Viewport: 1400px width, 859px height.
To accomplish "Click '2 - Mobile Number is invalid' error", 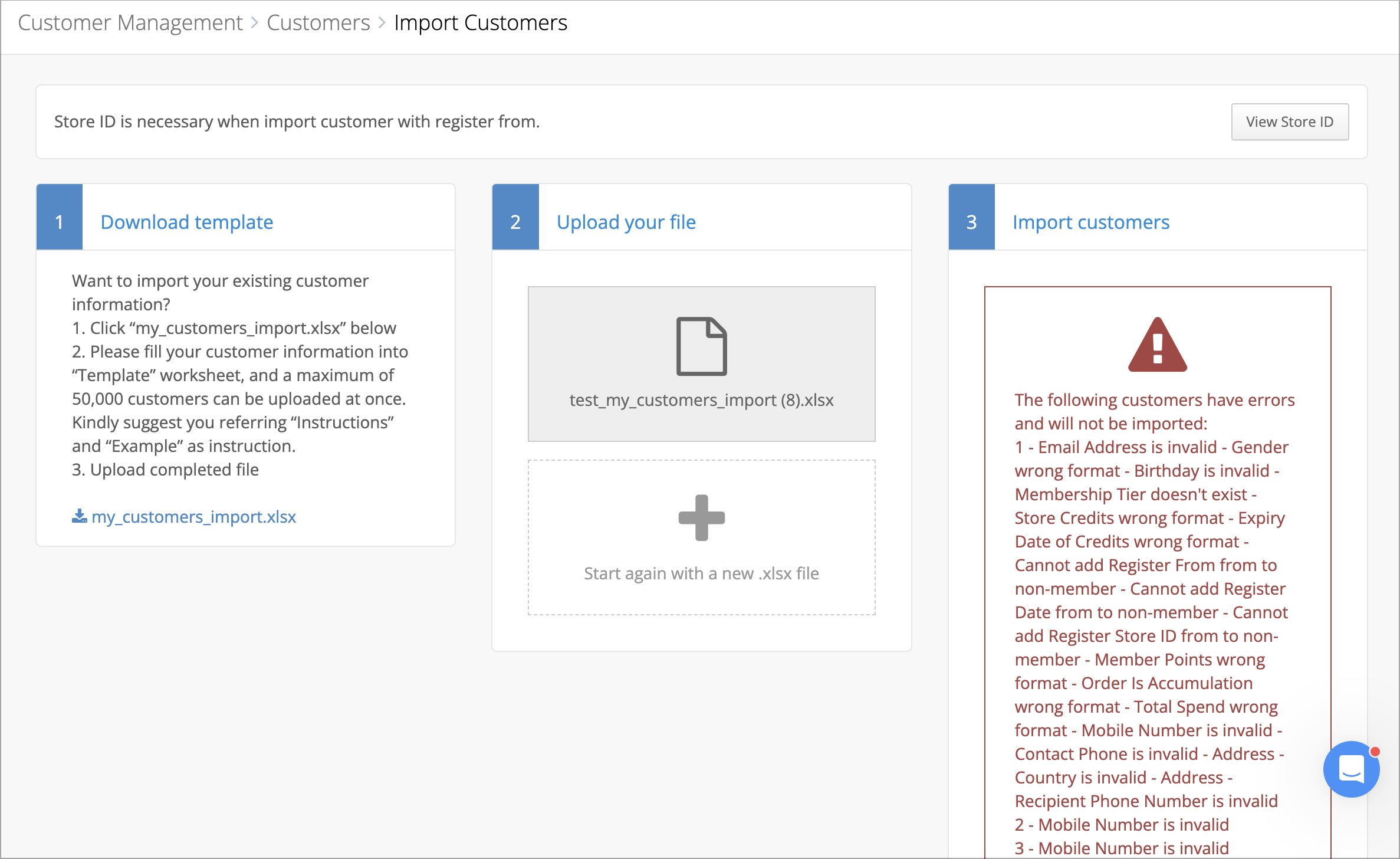I will click(1122, 825).
